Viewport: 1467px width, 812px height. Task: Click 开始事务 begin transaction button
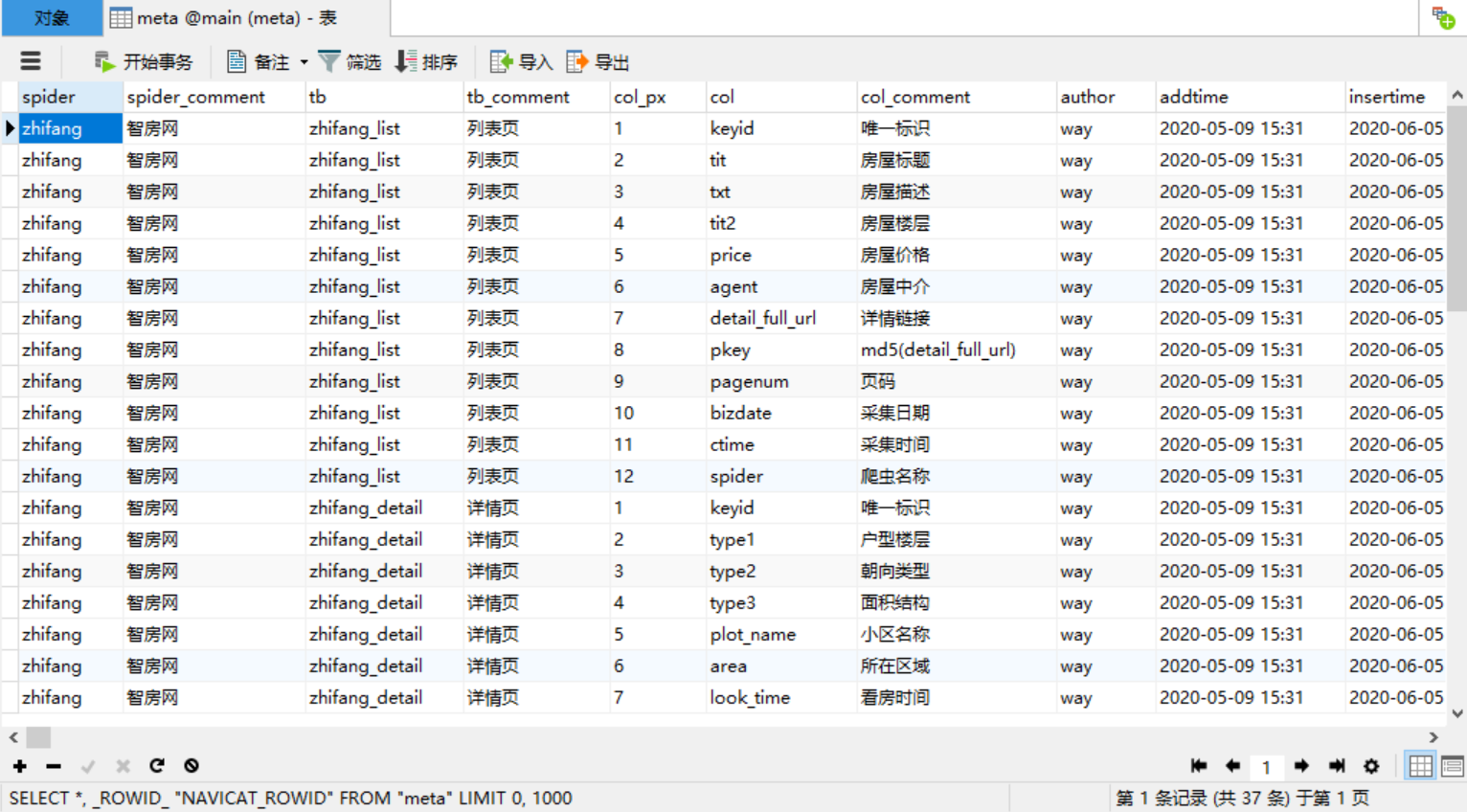144,62
